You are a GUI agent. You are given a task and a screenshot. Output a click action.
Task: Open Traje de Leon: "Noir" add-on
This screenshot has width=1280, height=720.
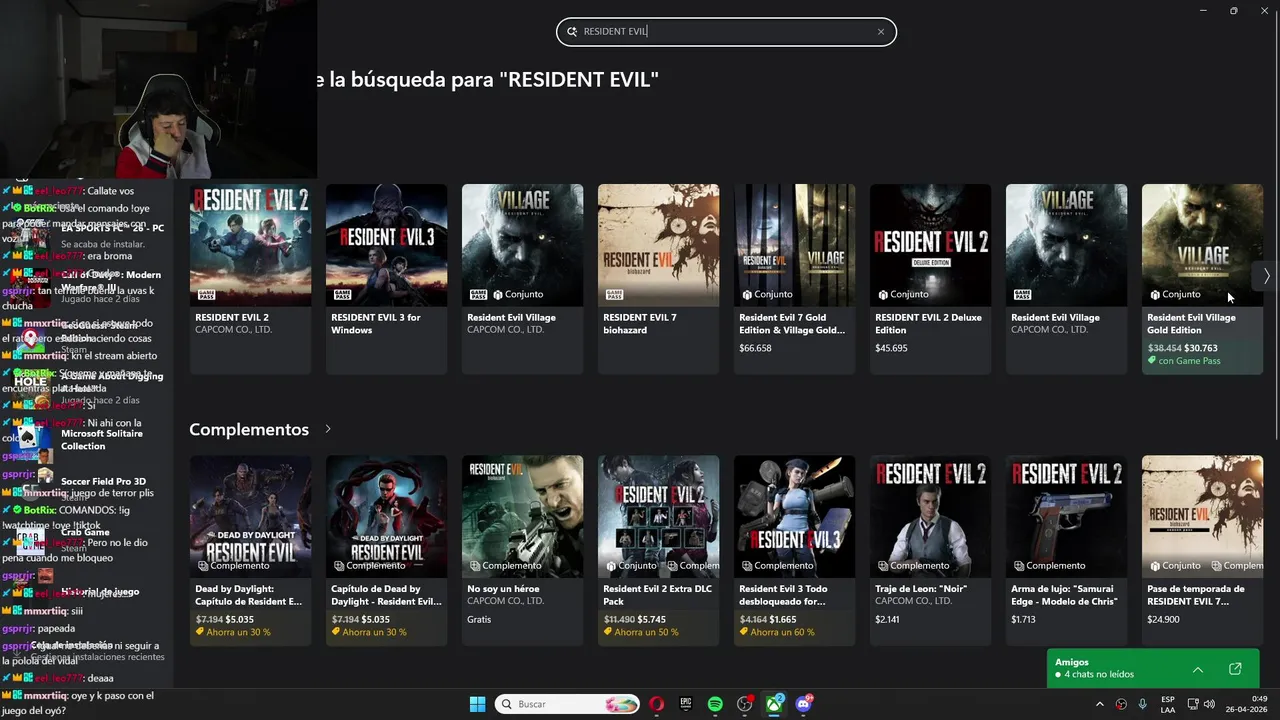tap(930, 550)
